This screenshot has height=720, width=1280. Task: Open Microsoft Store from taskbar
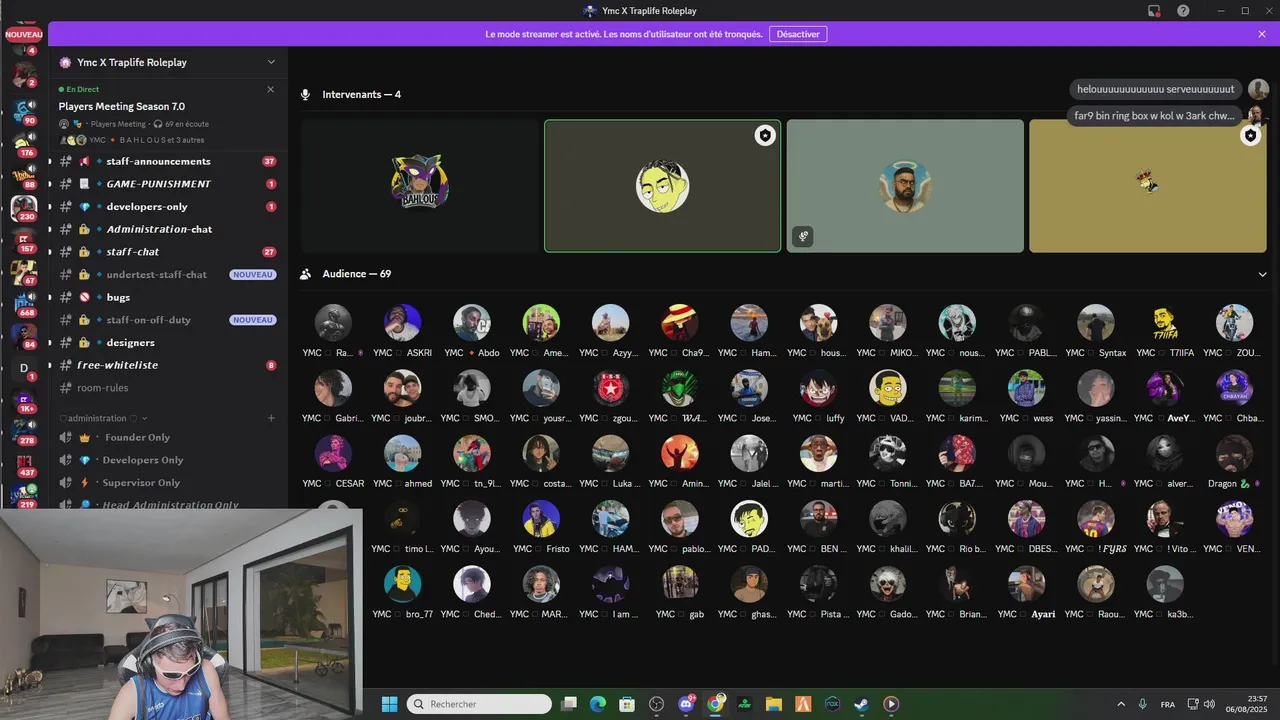pyautogui.click(x=627, y=704)
